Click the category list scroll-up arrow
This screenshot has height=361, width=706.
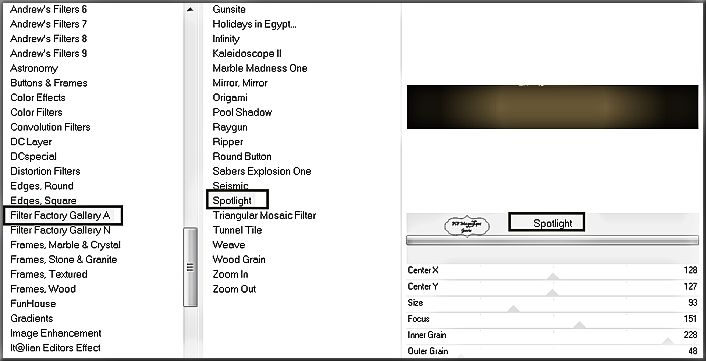tap(190, 9)
